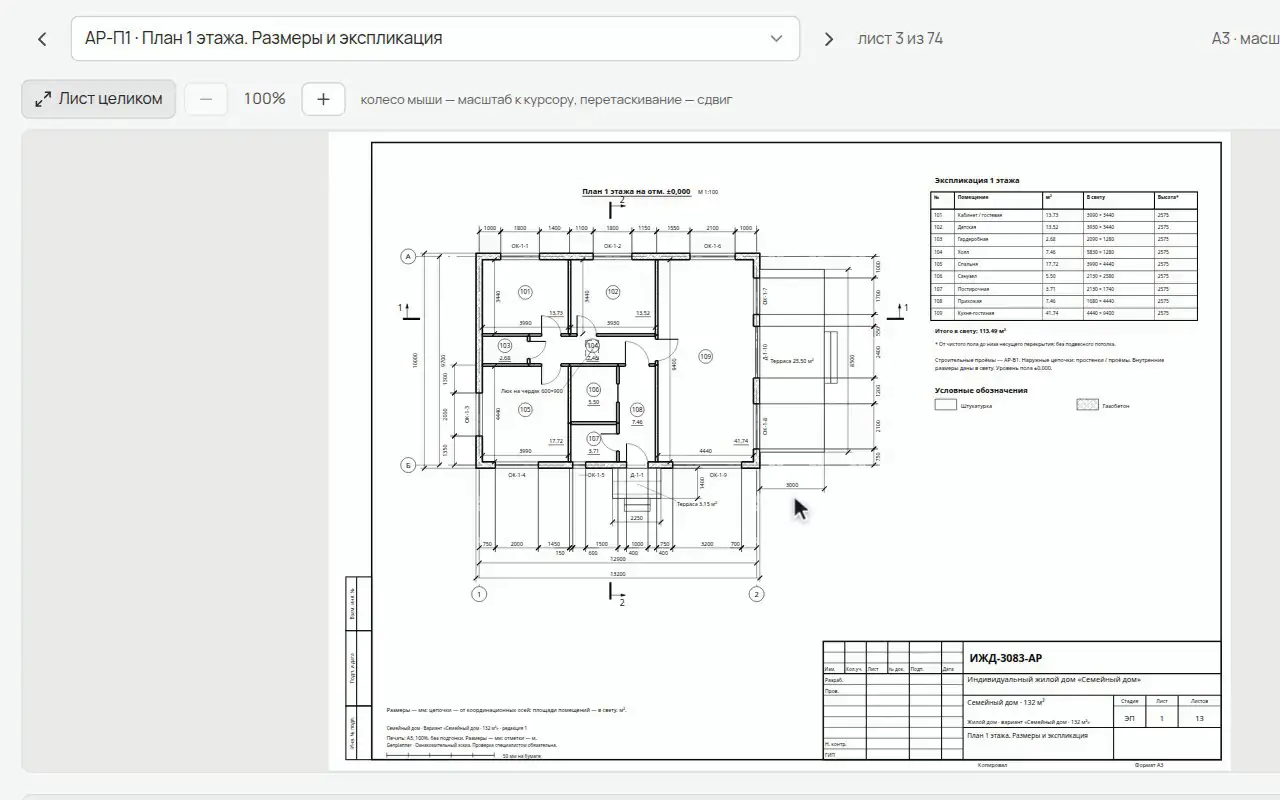Click the «Терраса 25,50 м²» label
Viewport: 1280px width, 800px height.
(792, 360)
